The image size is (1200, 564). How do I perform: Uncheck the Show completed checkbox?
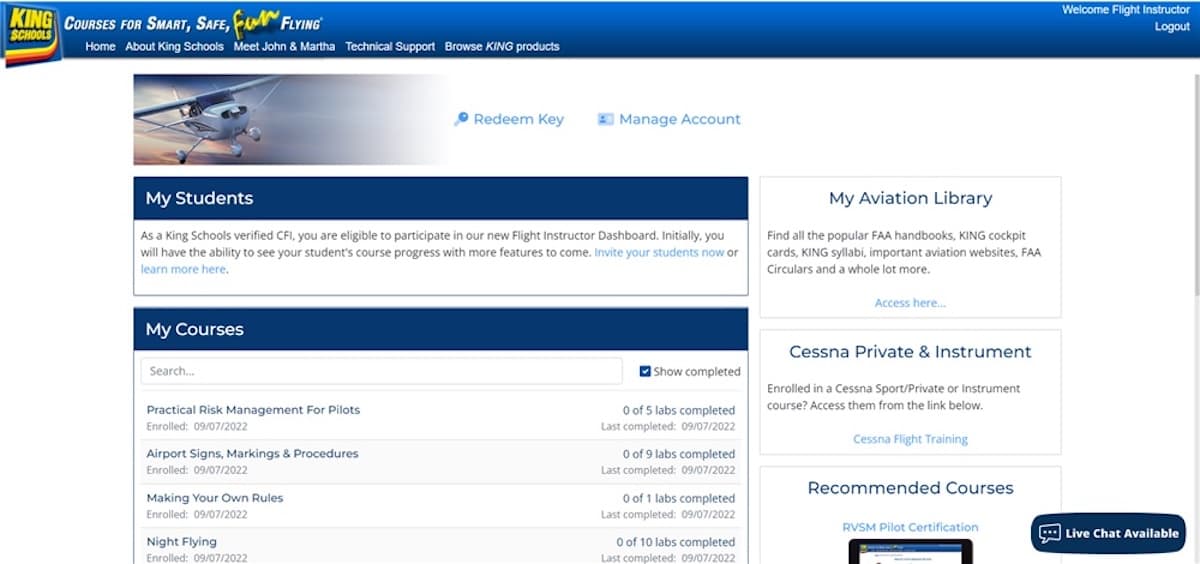645,371
